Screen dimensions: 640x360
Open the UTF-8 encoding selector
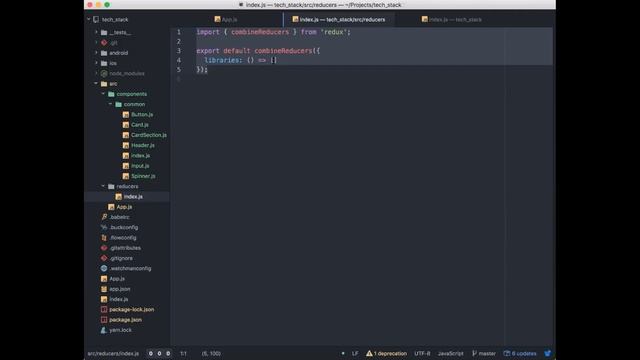[x=422, y=353]
